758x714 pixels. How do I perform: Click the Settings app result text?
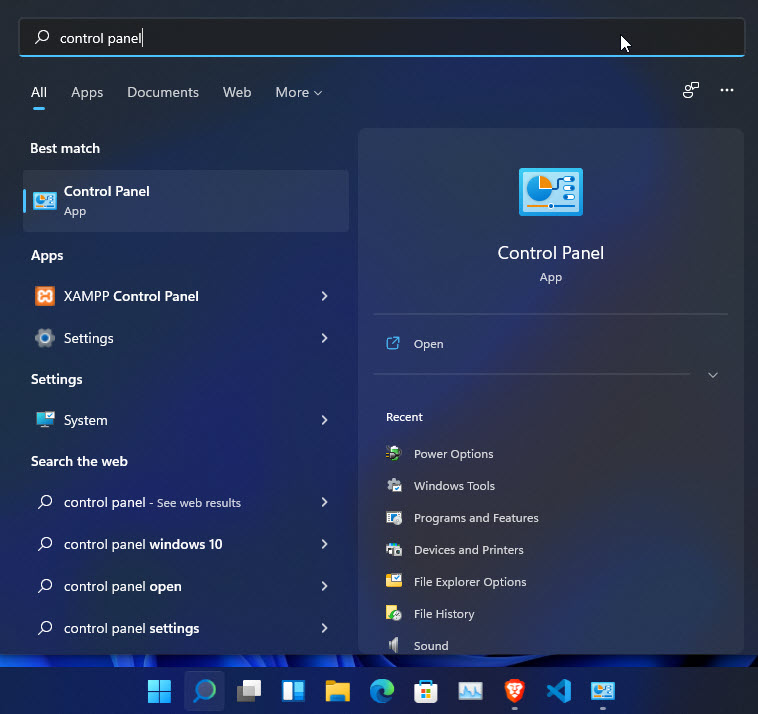(x=88, y=338)
